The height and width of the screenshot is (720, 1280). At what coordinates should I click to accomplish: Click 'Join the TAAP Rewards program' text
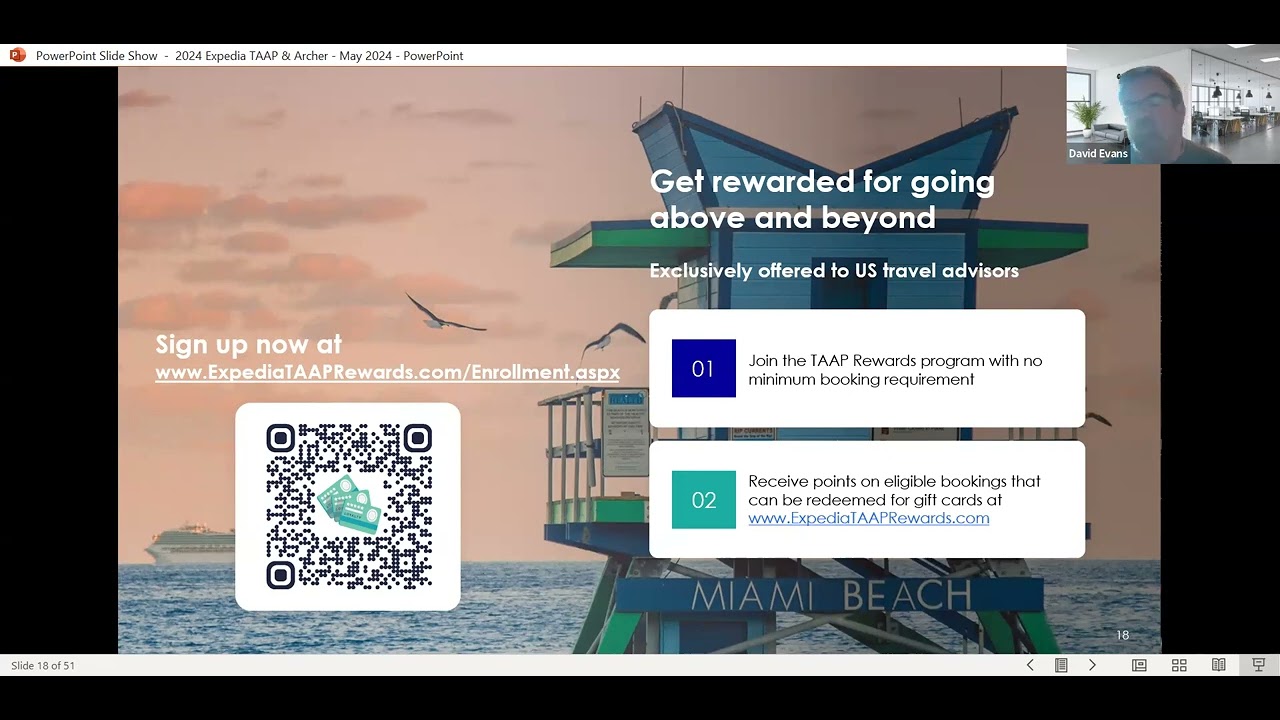(x=866, y=360)
